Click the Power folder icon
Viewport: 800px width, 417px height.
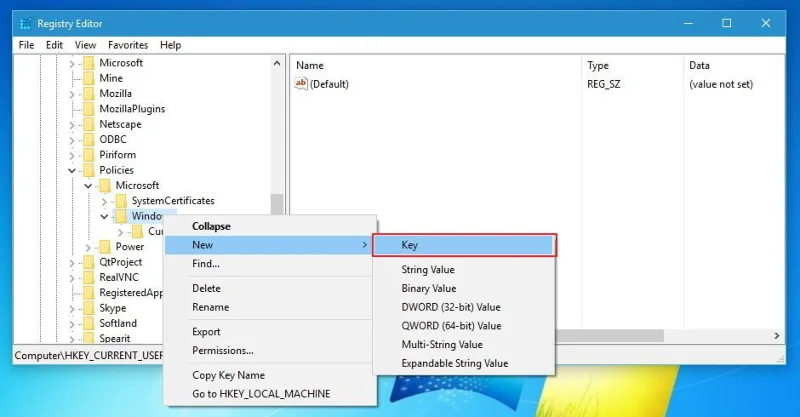point(105,247)
